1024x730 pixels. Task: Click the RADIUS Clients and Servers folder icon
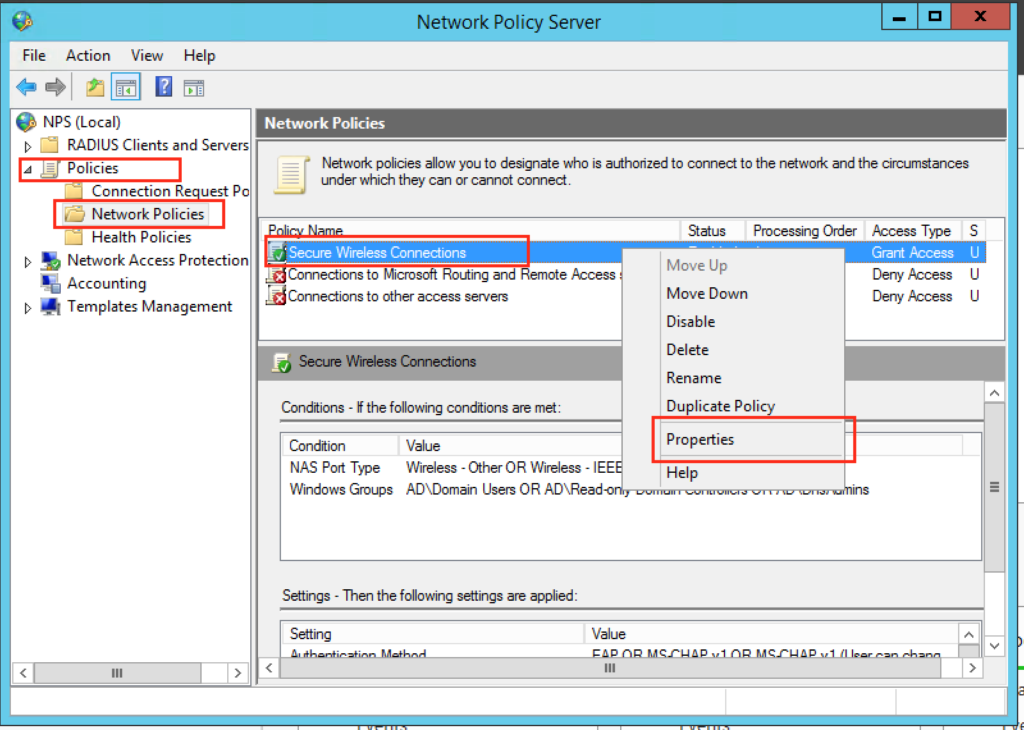pos(47,144)
